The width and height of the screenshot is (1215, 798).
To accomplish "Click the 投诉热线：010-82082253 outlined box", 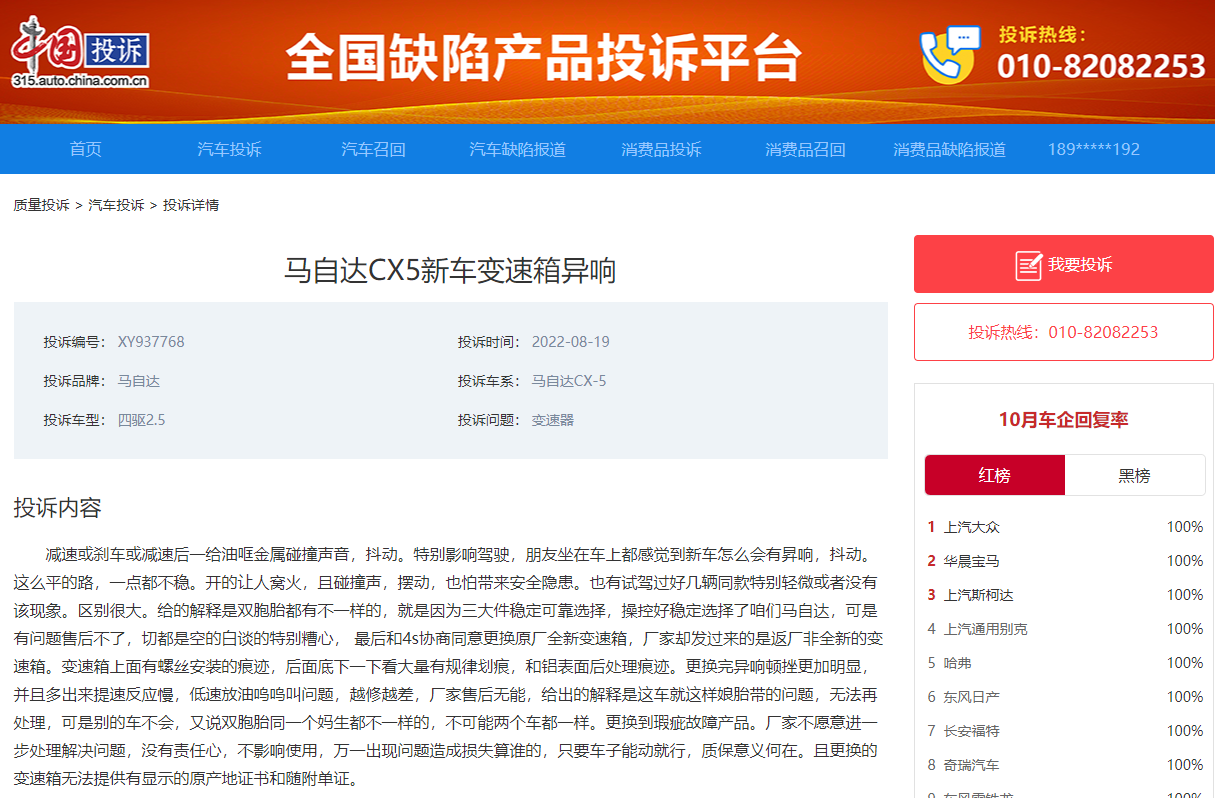I will (x=1064, y=332).
